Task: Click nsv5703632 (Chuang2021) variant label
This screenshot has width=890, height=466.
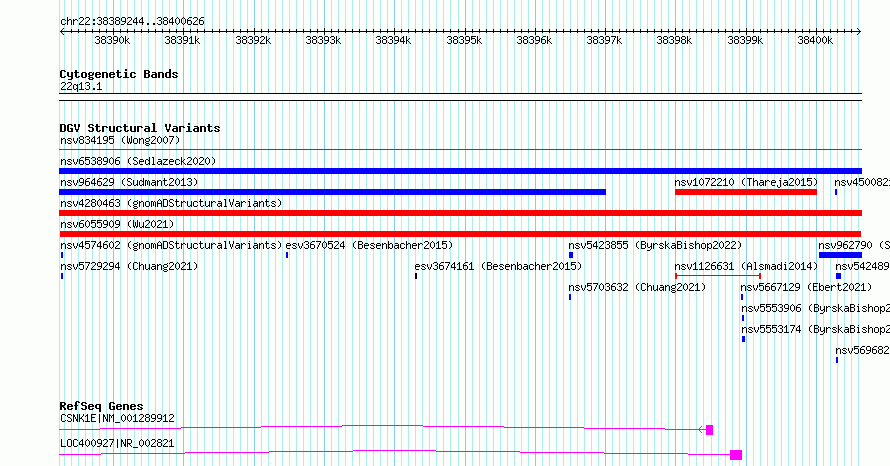Action: coord(637,287)
